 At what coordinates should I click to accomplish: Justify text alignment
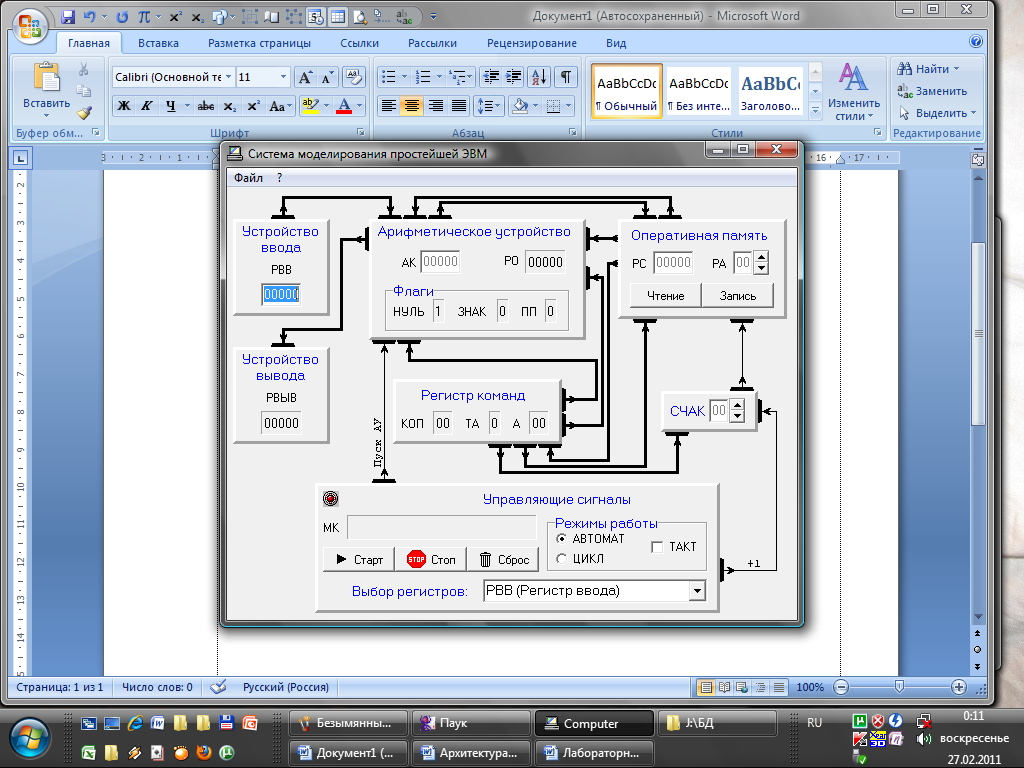click(459, 106)
